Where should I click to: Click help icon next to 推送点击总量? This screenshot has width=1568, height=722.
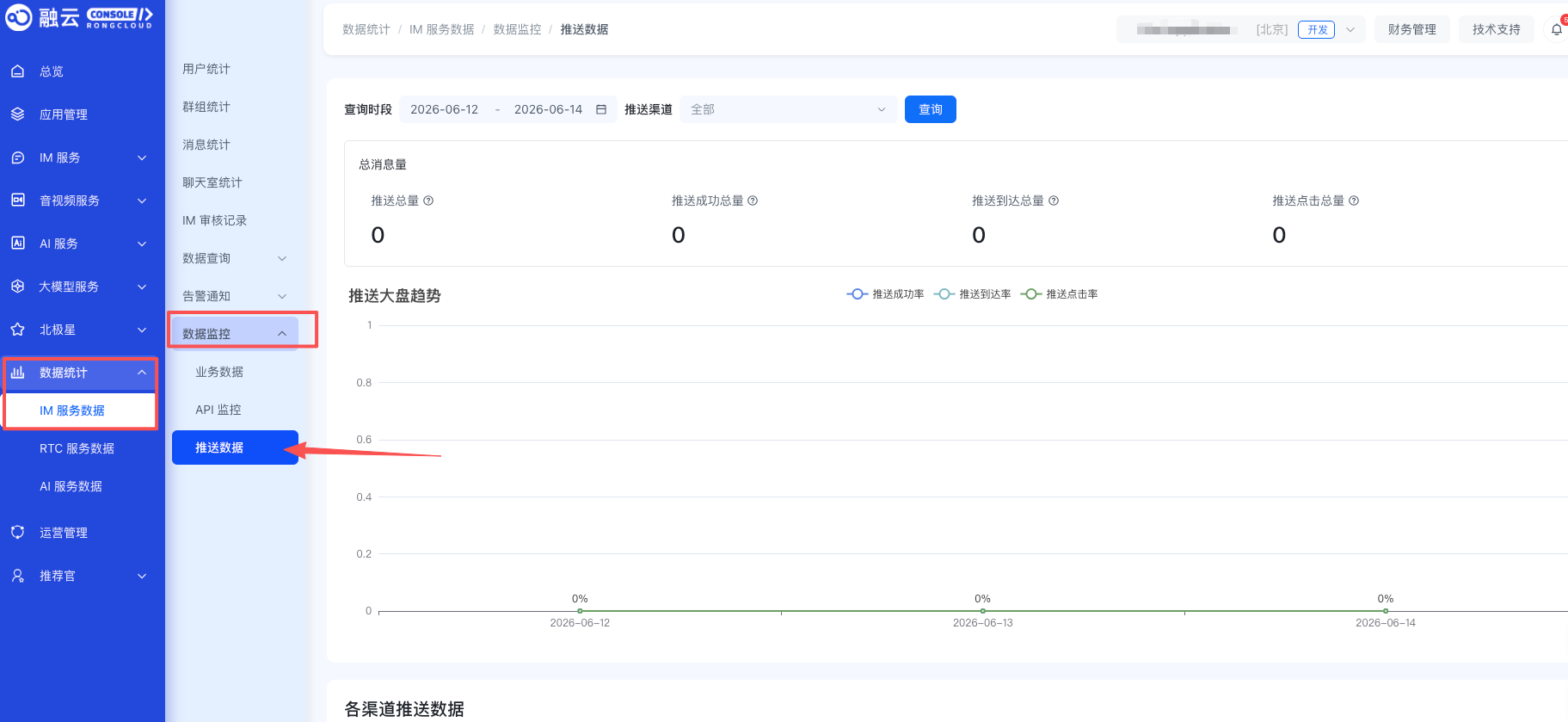pyautogui.click(x=1354, y=201)
